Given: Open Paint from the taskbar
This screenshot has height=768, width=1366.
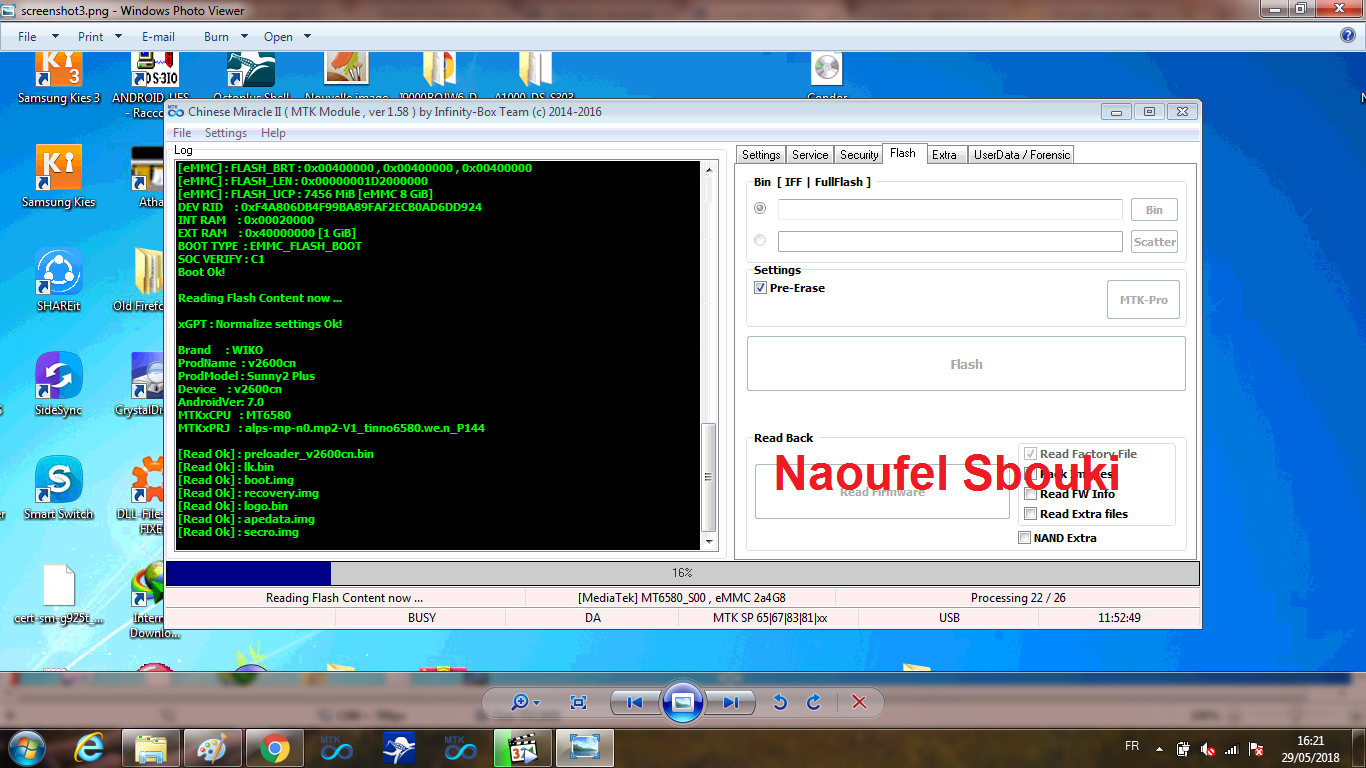Looking at the screenshot, I should pos(213,748).
